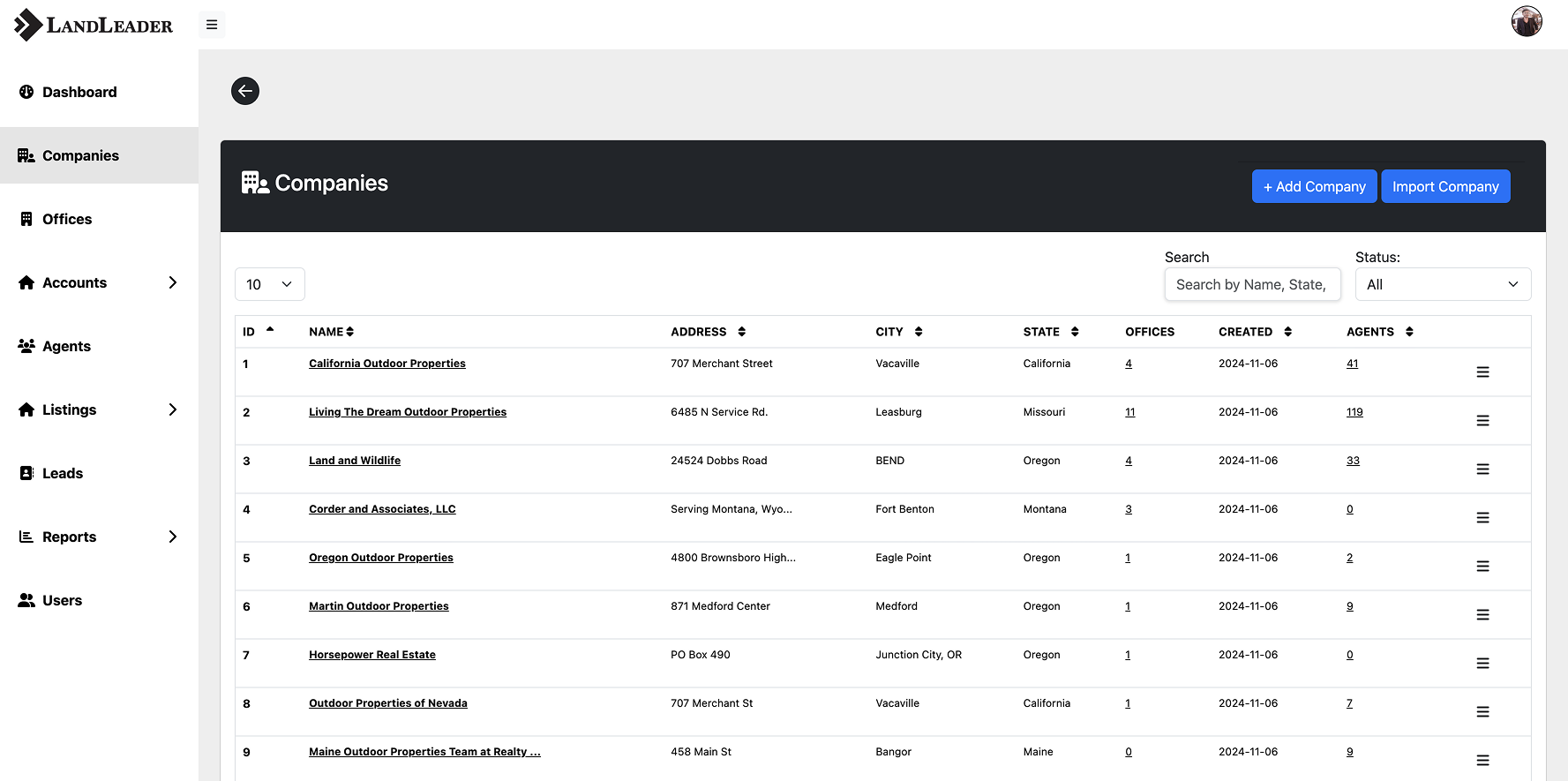Sort table by Name column

tap(332, 332)
